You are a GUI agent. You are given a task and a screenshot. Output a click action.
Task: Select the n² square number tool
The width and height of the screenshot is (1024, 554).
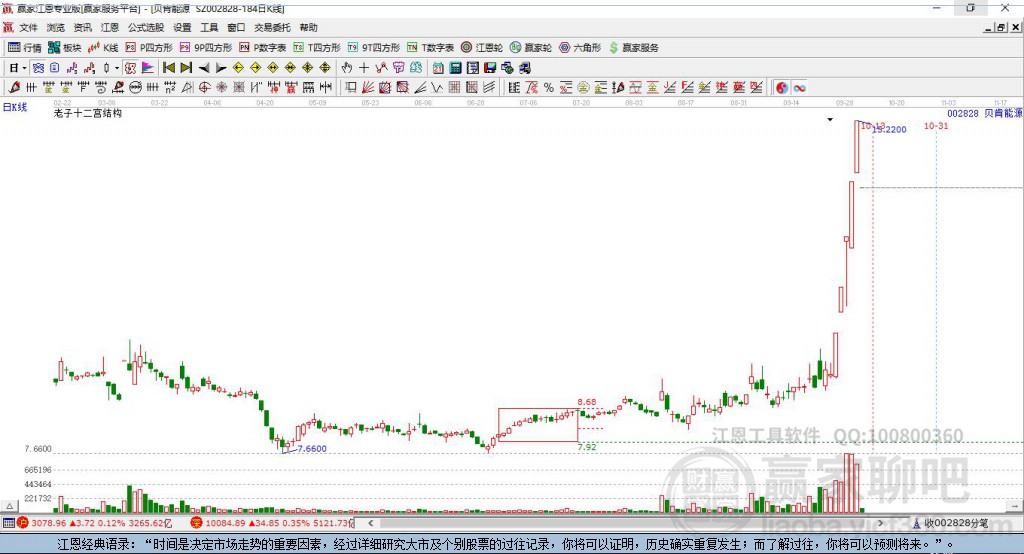click(170, 88)
